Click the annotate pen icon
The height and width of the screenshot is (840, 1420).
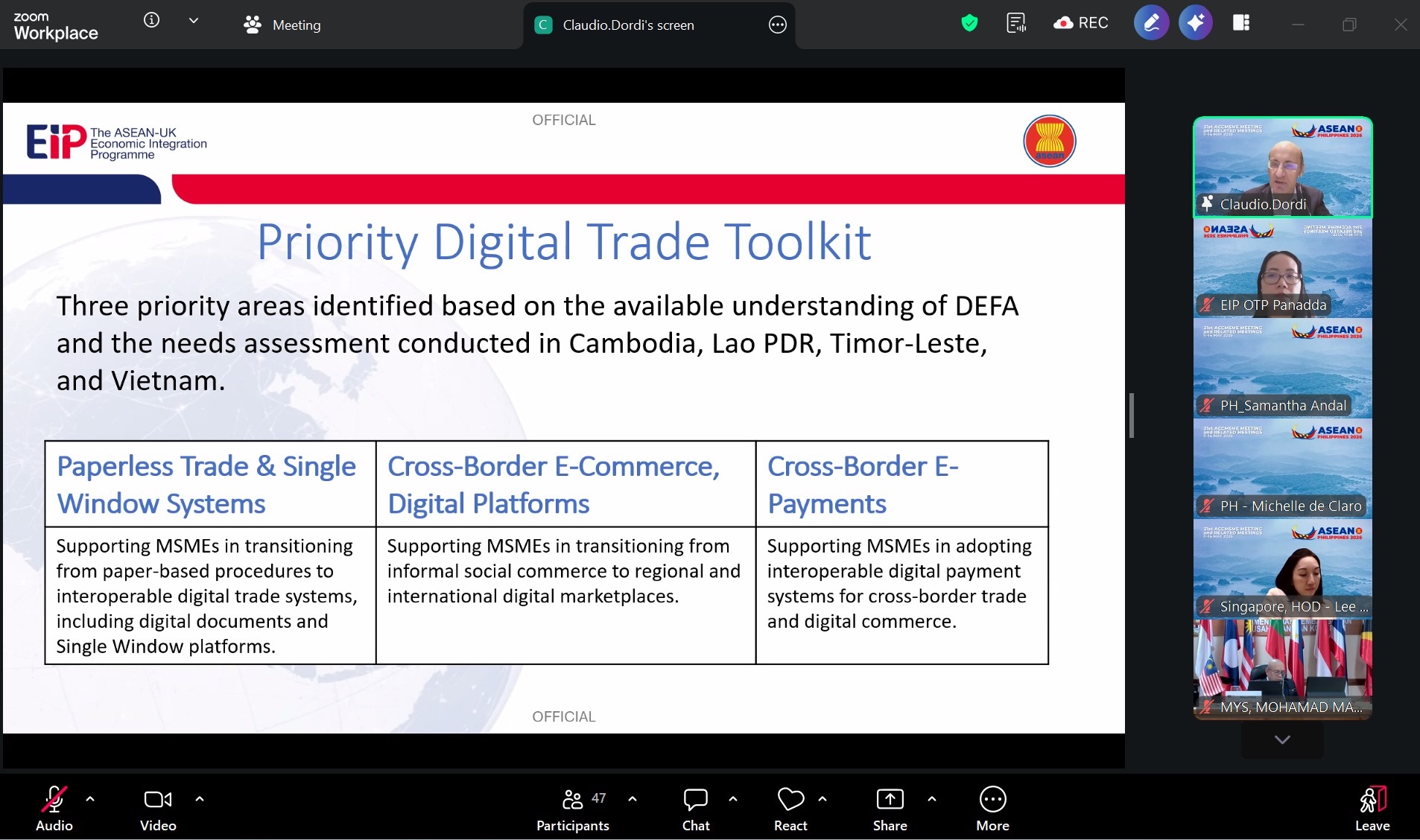point(1151,23)
